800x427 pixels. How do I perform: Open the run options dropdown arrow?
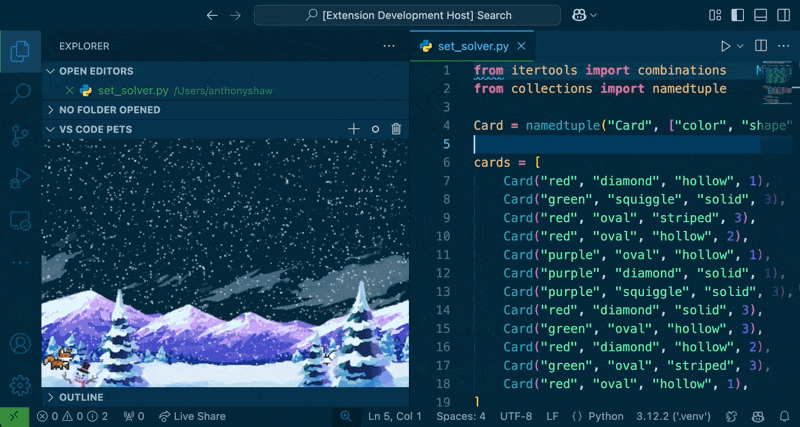(740, 46)
